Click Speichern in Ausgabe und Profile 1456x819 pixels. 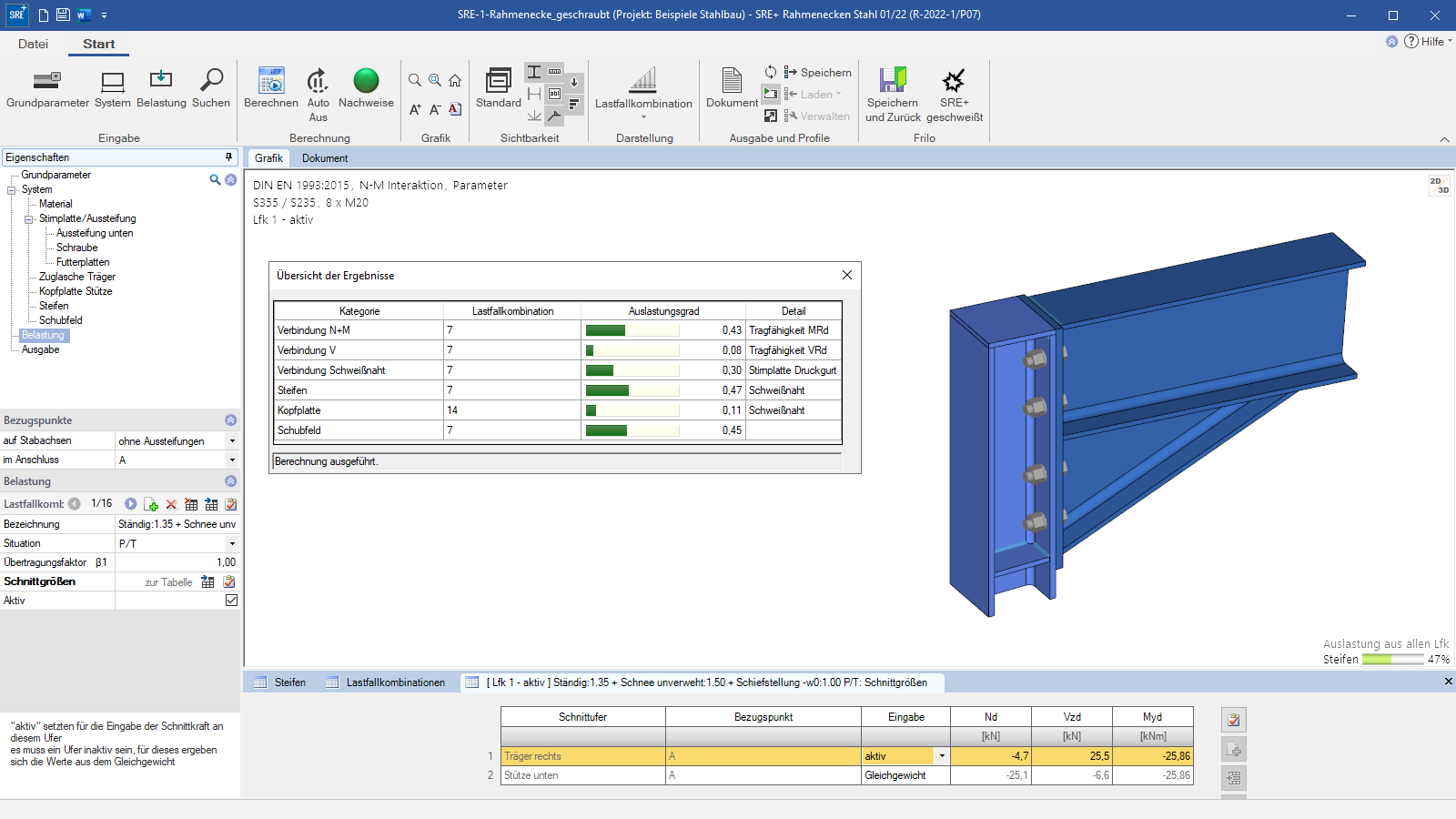pyautogui.click(x=817, y=72)
